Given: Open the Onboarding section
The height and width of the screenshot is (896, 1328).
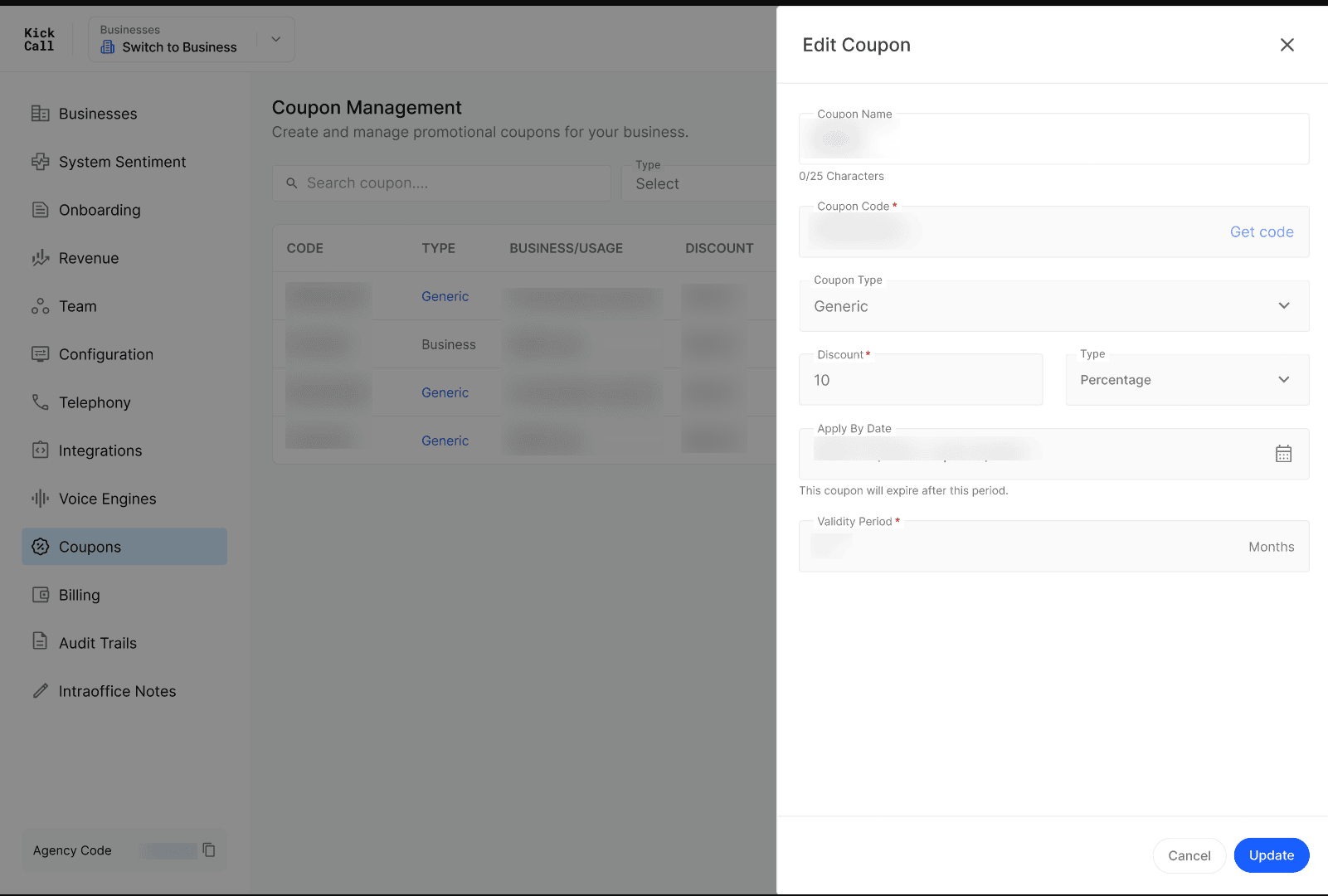Looking at the screenshot, I should pos(124,210).
